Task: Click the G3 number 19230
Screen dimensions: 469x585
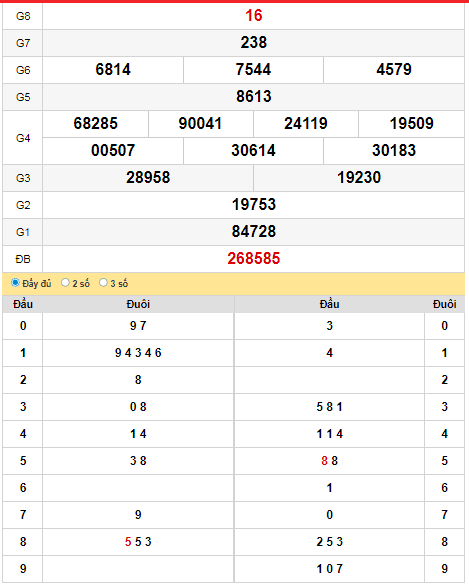Action: coord(359,178)
